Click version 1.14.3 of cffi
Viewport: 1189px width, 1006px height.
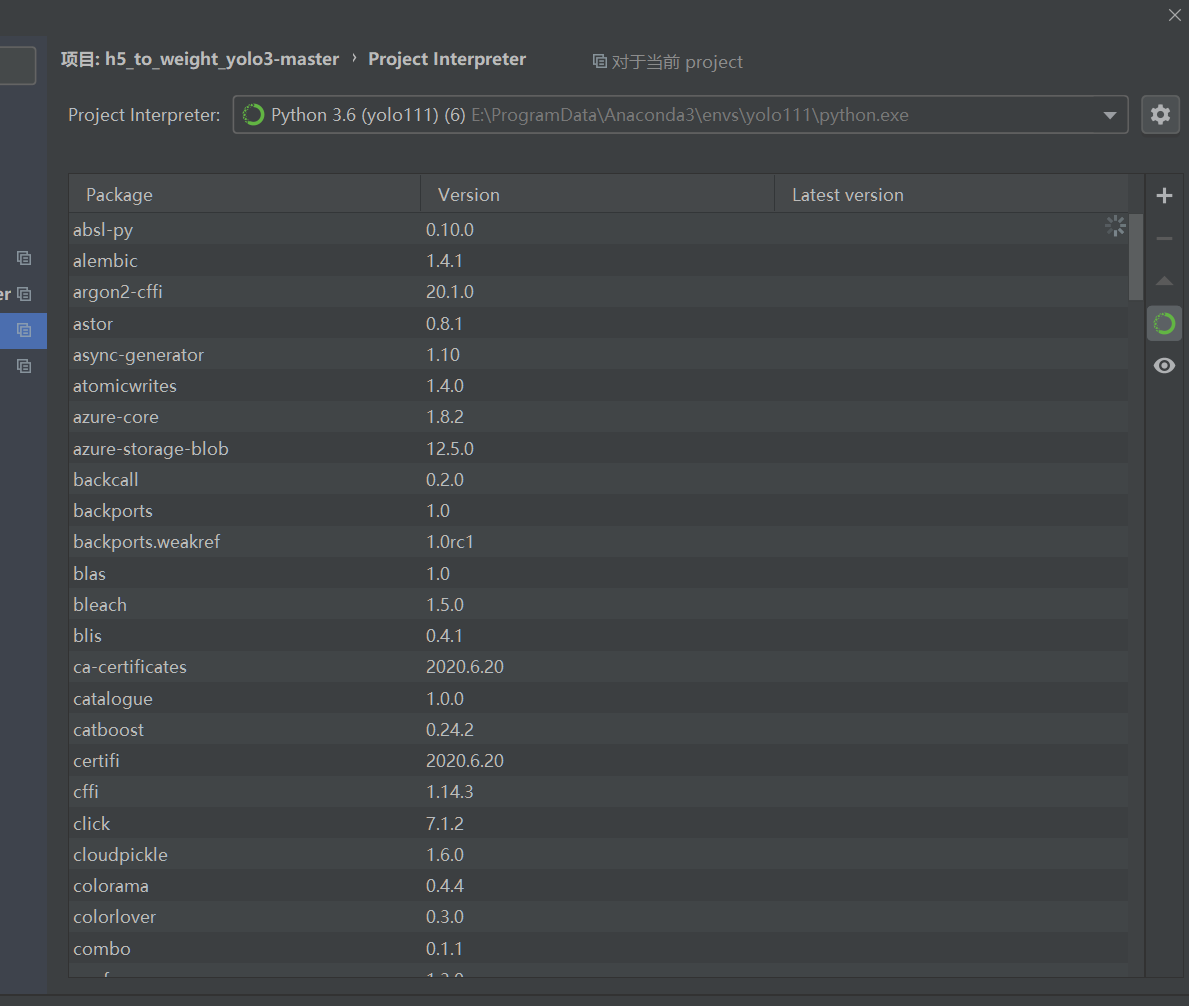coord(450,792)
